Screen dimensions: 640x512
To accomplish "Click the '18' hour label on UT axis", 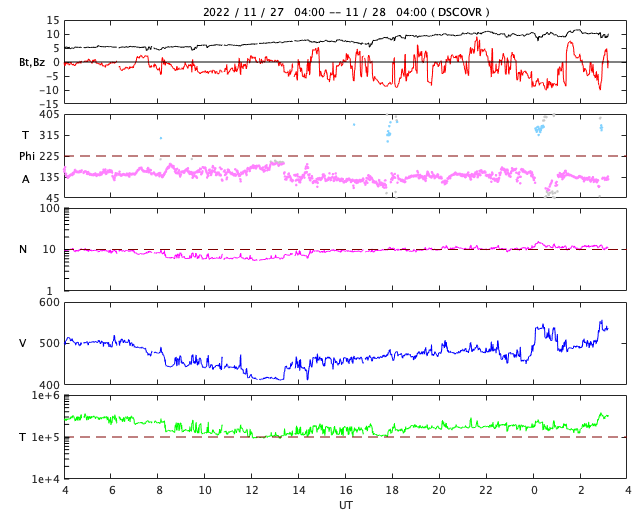I will [392, 490].
